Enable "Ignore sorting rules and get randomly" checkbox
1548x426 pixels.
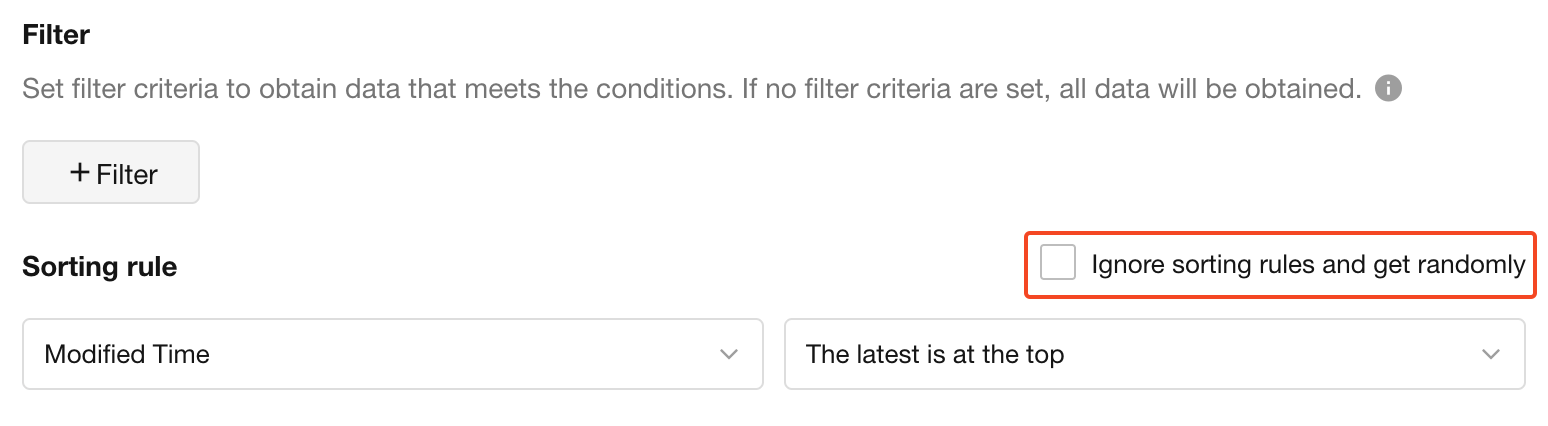click(x=1058, y=264)
